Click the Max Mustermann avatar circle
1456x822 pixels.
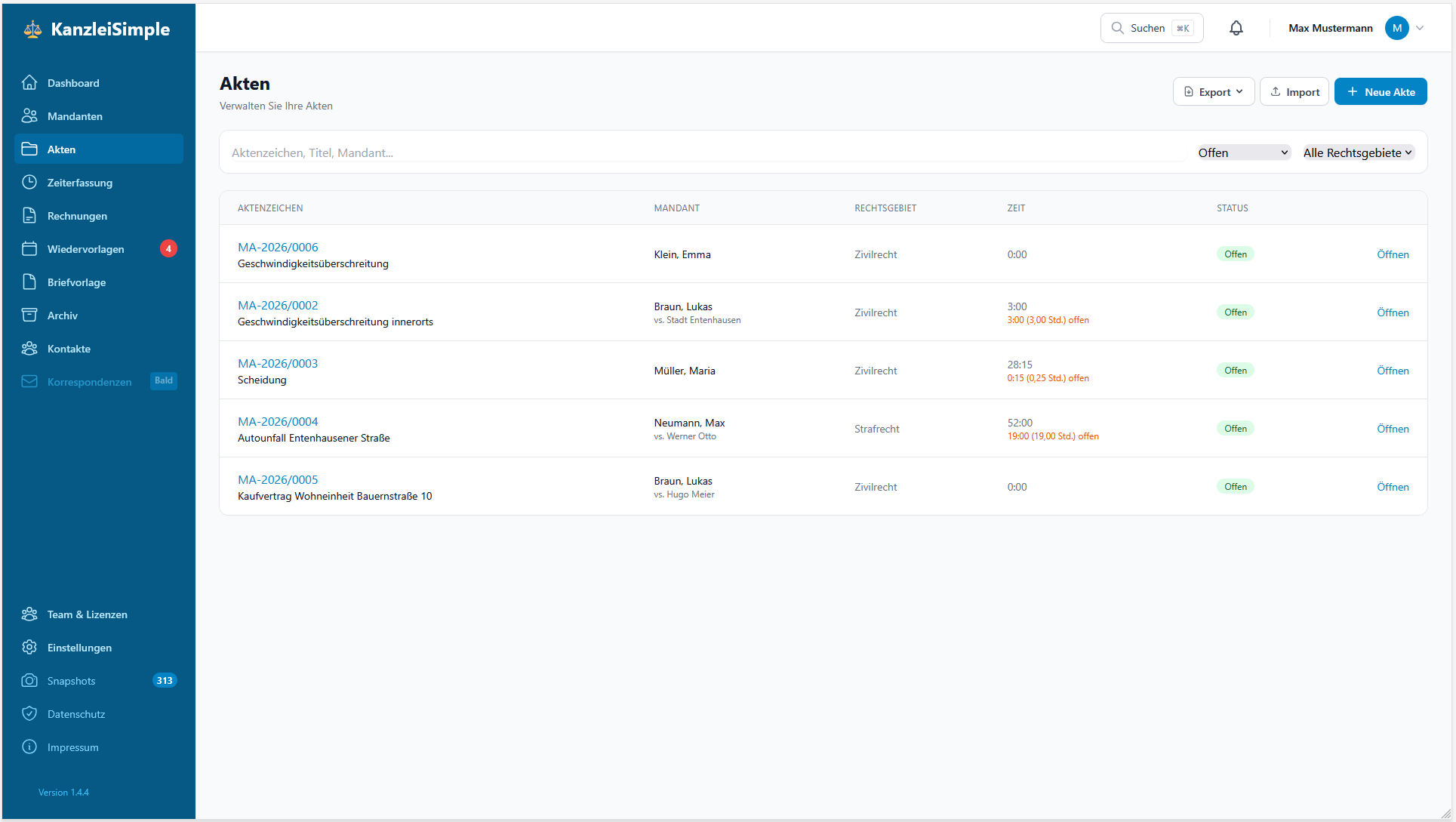pyautogui.click(x=1396, y=28)
